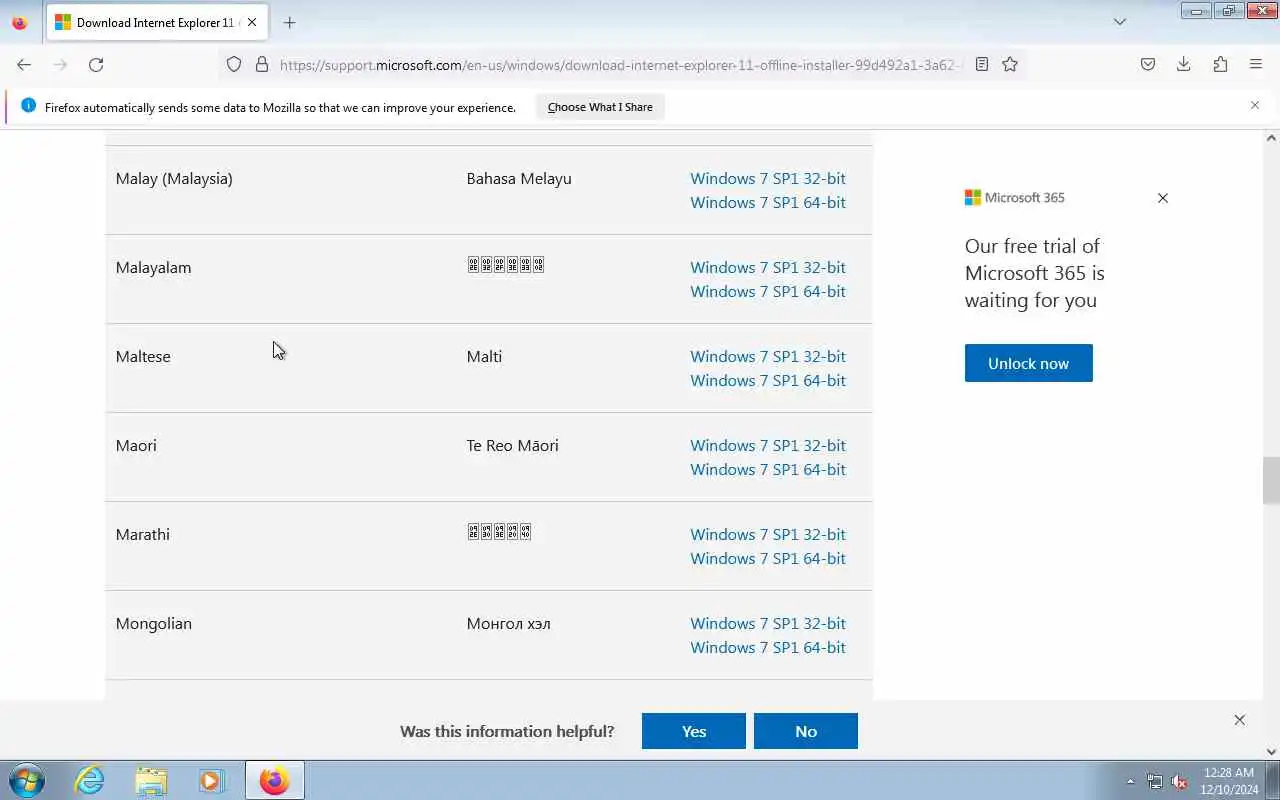Click the Firefox logo in title bar
The image size is (1280, 800).
point(19,22)
